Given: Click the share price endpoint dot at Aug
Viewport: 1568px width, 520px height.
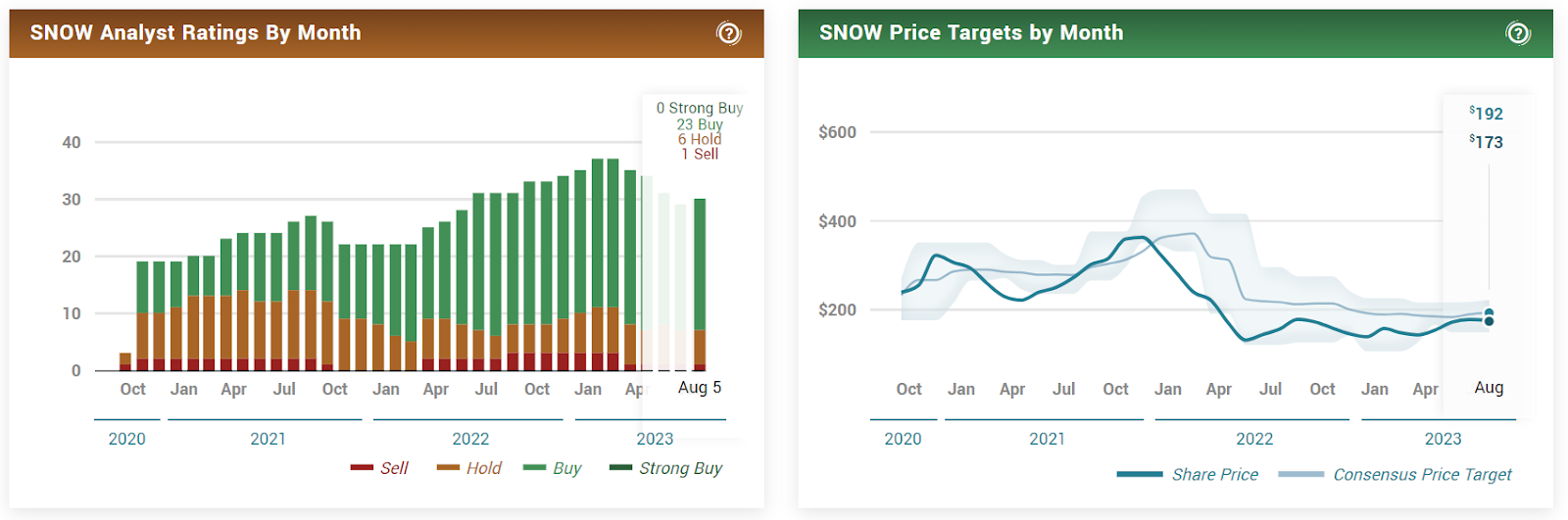Looking at the screenshot, I should click(x=1489, y=321).
